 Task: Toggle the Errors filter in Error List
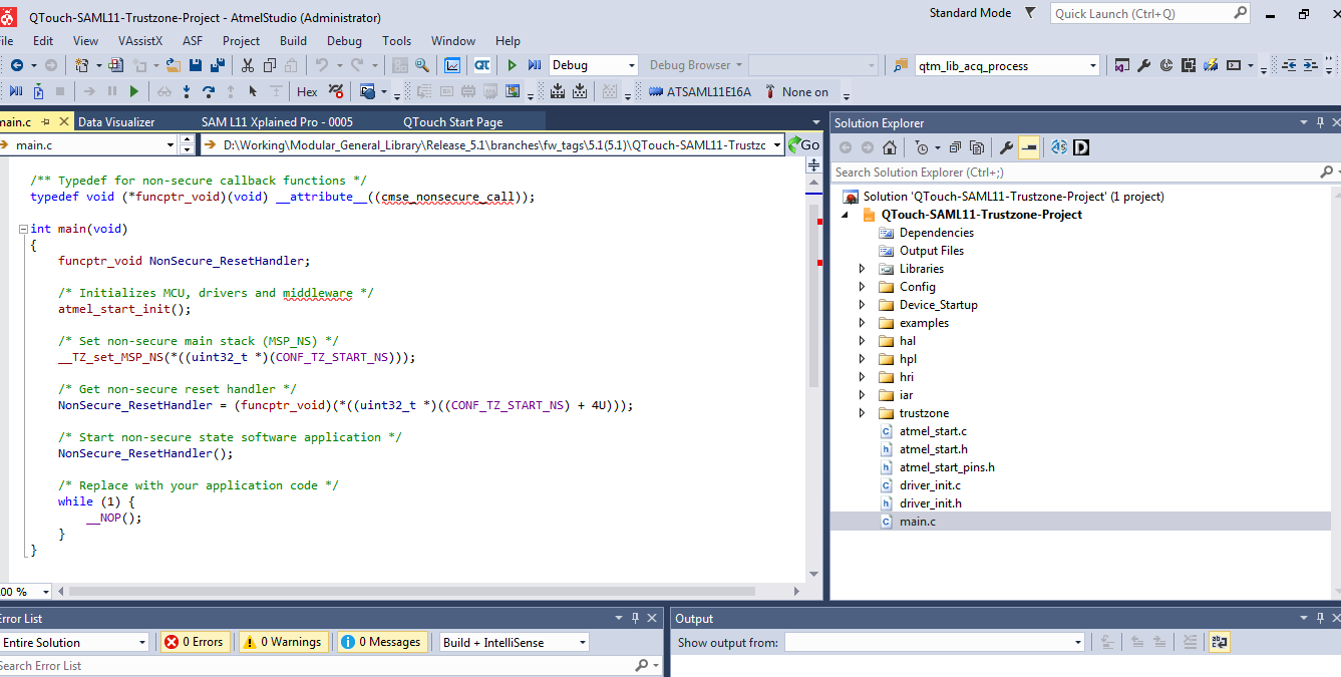(195, 642)
